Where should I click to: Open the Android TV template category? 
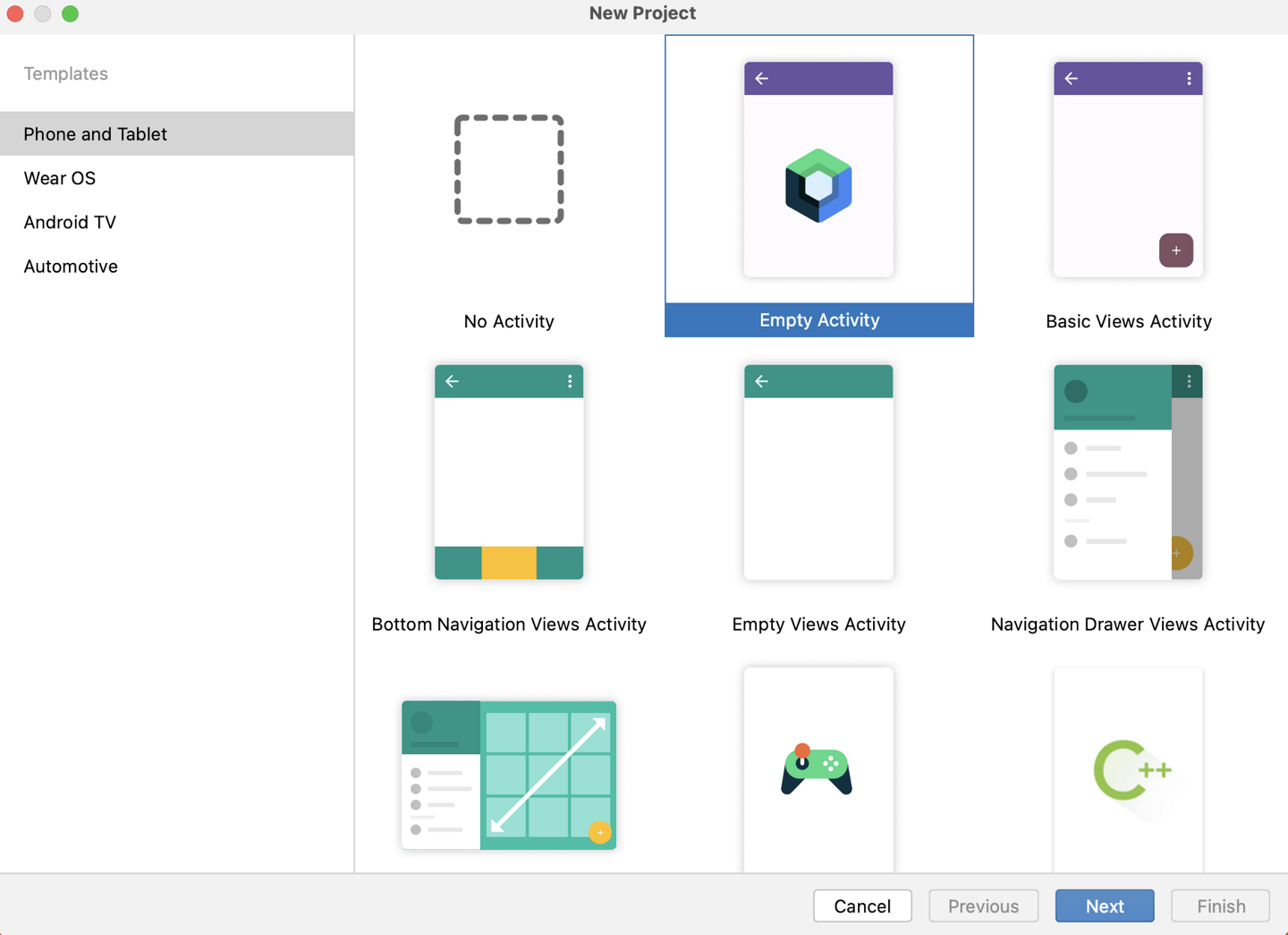[x=70, y=222]
